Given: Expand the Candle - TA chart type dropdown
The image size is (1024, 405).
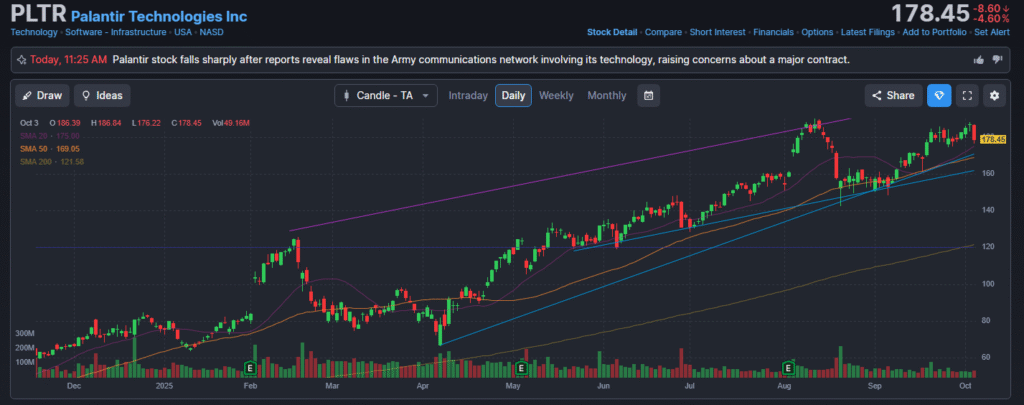Looking at the screenshot, I should point(386,96).
